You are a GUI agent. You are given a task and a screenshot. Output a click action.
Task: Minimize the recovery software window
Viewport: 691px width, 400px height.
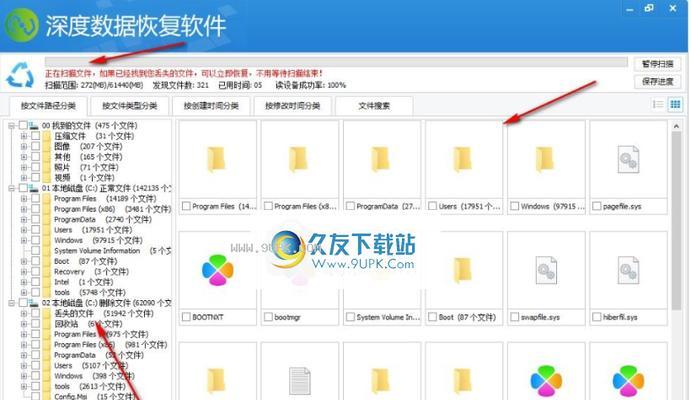point(630,9)
